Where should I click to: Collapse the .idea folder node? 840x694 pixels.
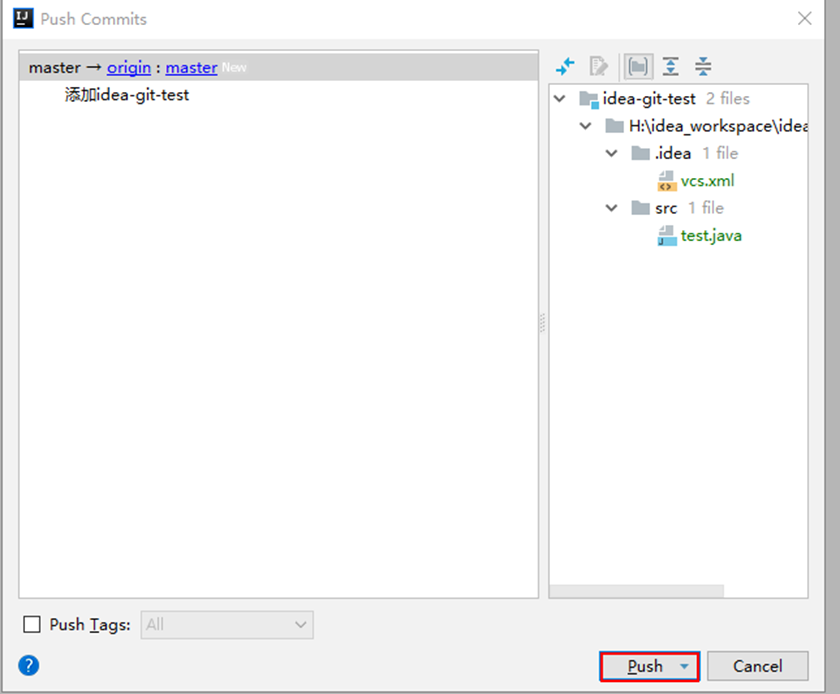(611, 153)
